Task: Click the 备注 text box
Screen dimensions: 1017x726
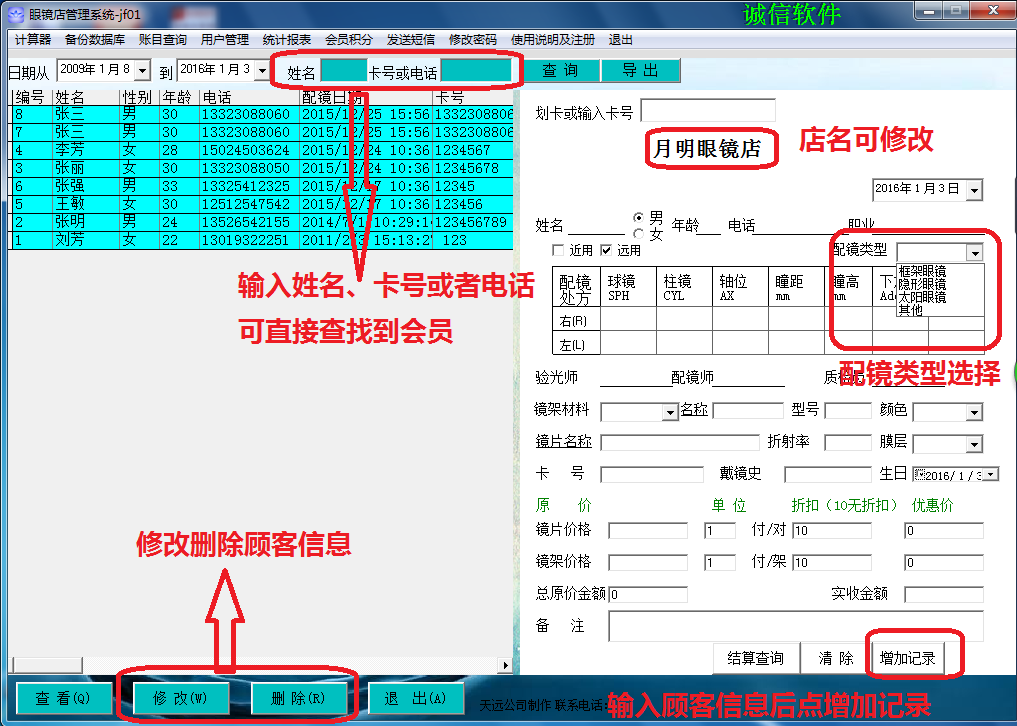Action: point(796,626)
